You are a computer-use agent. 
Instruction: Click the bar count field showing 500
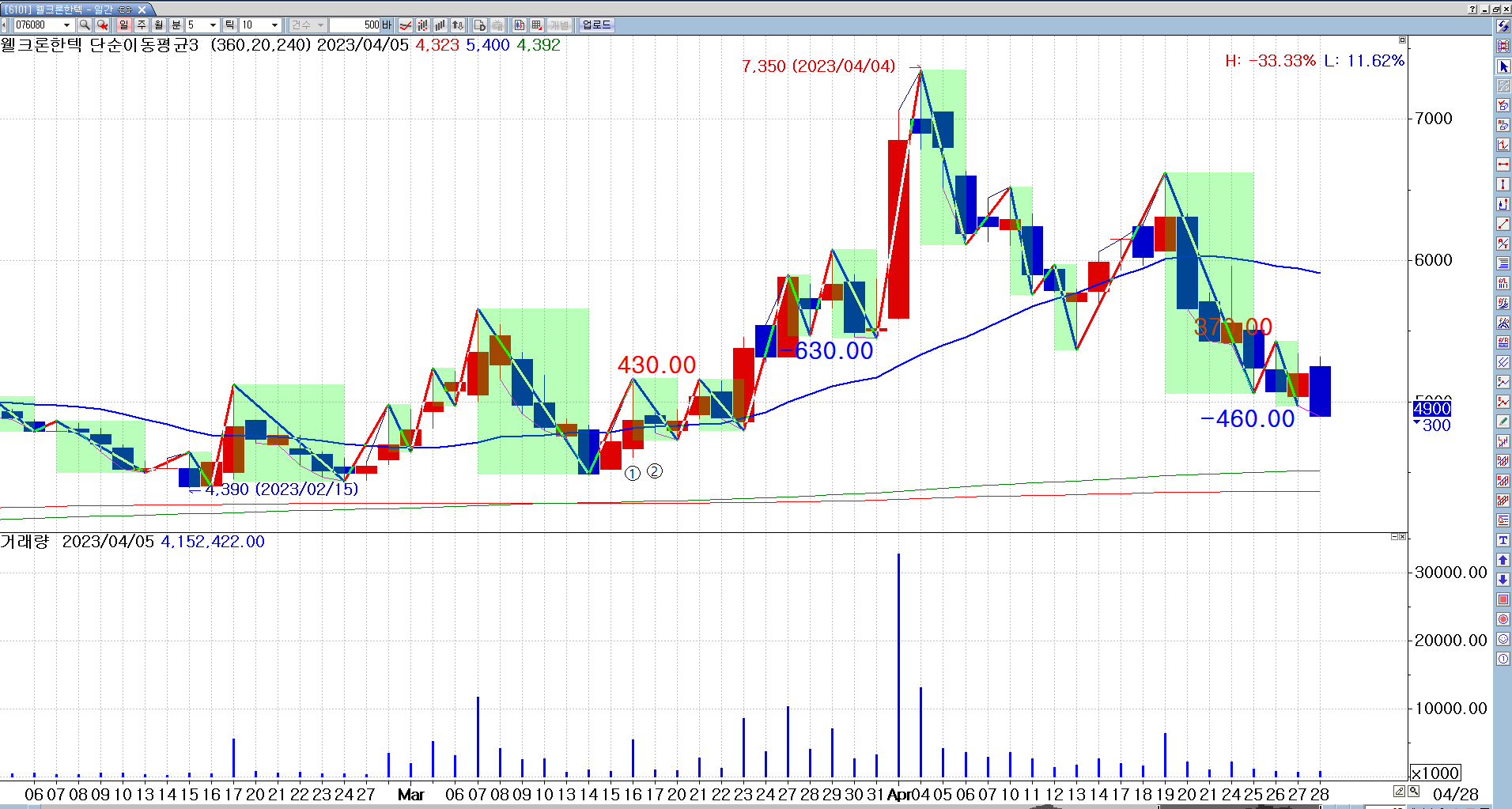tap(354, 25)
